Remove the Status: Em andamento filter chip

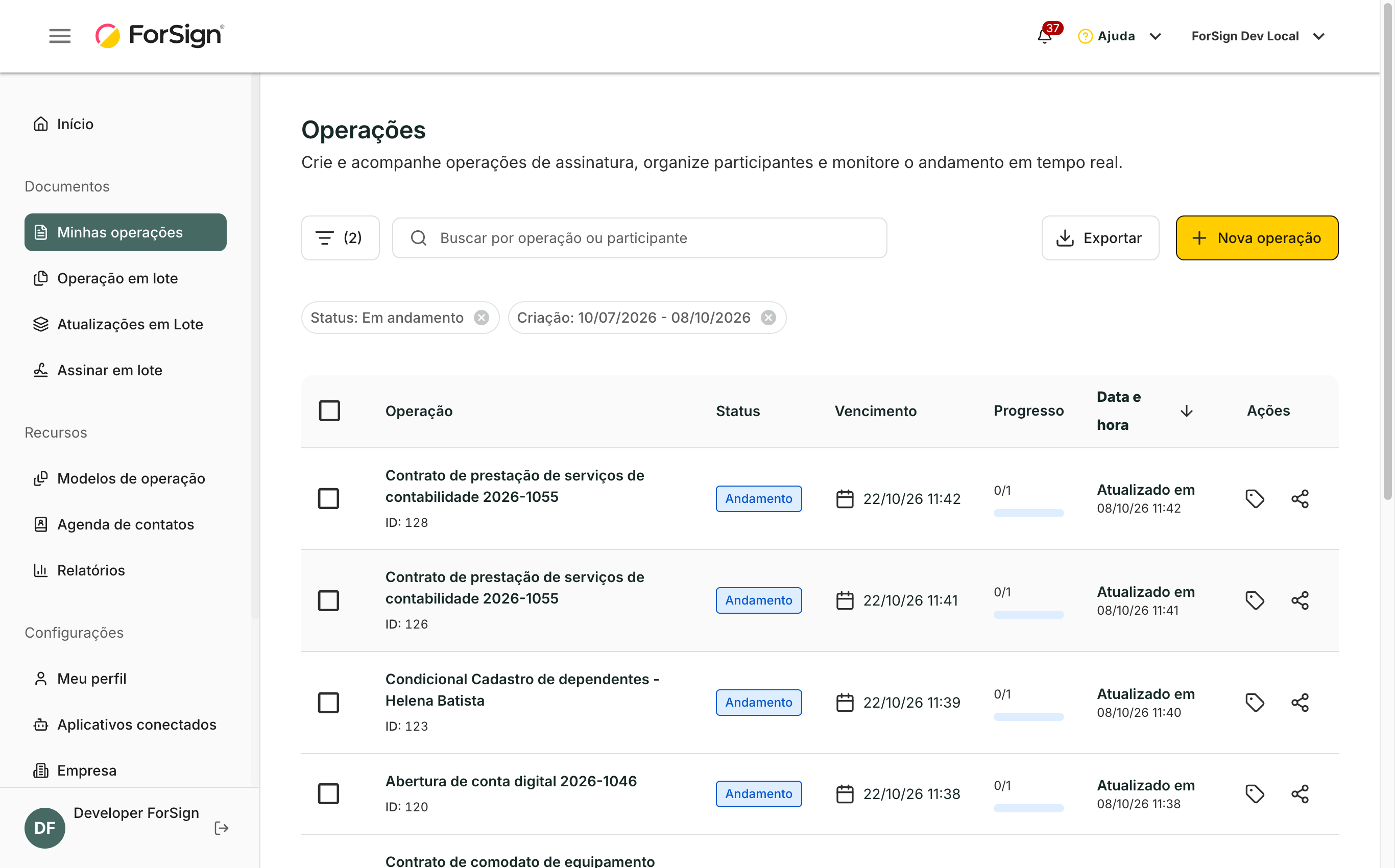click(481, 318)
